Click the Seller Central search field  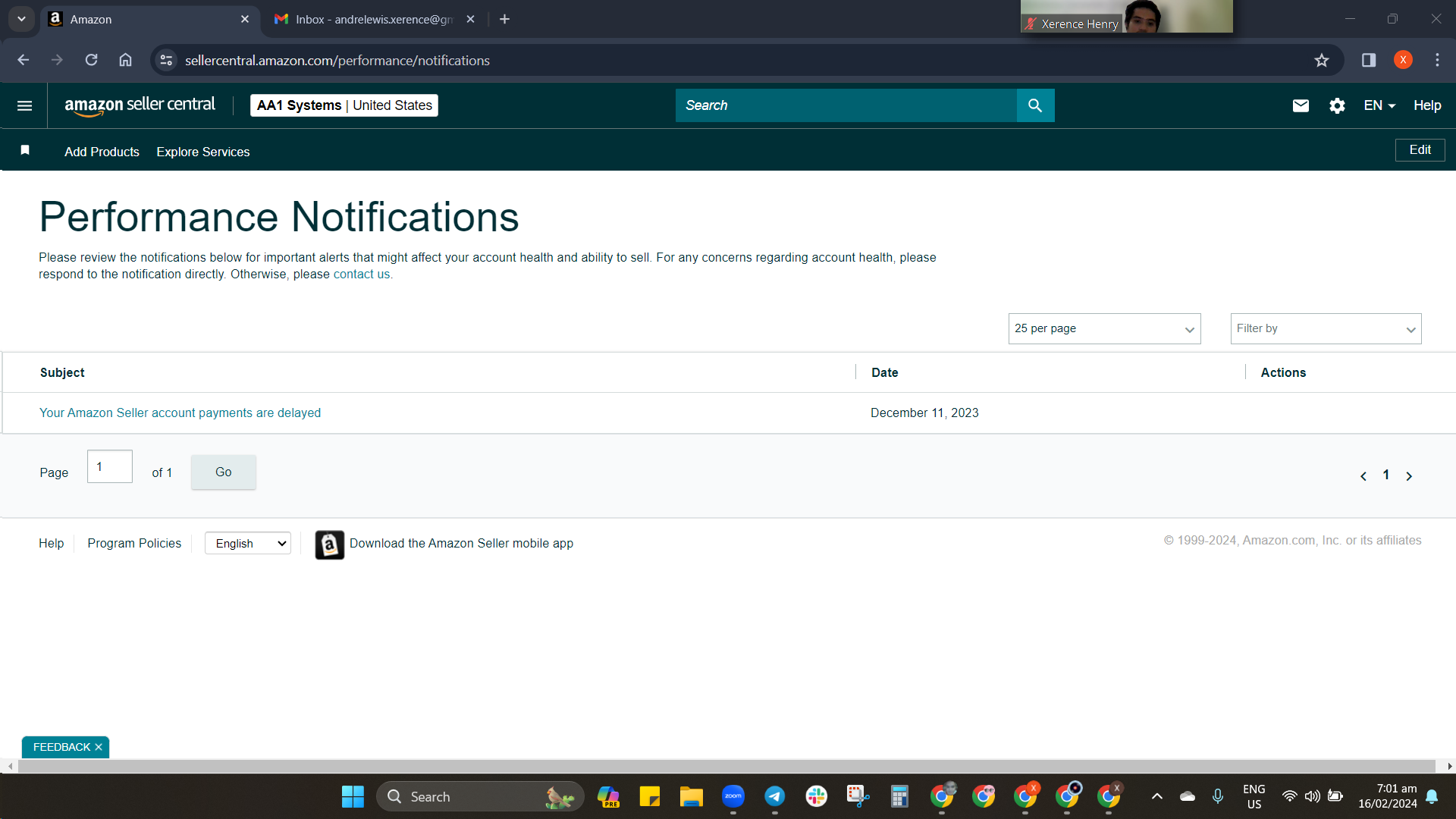pos(846,105)
